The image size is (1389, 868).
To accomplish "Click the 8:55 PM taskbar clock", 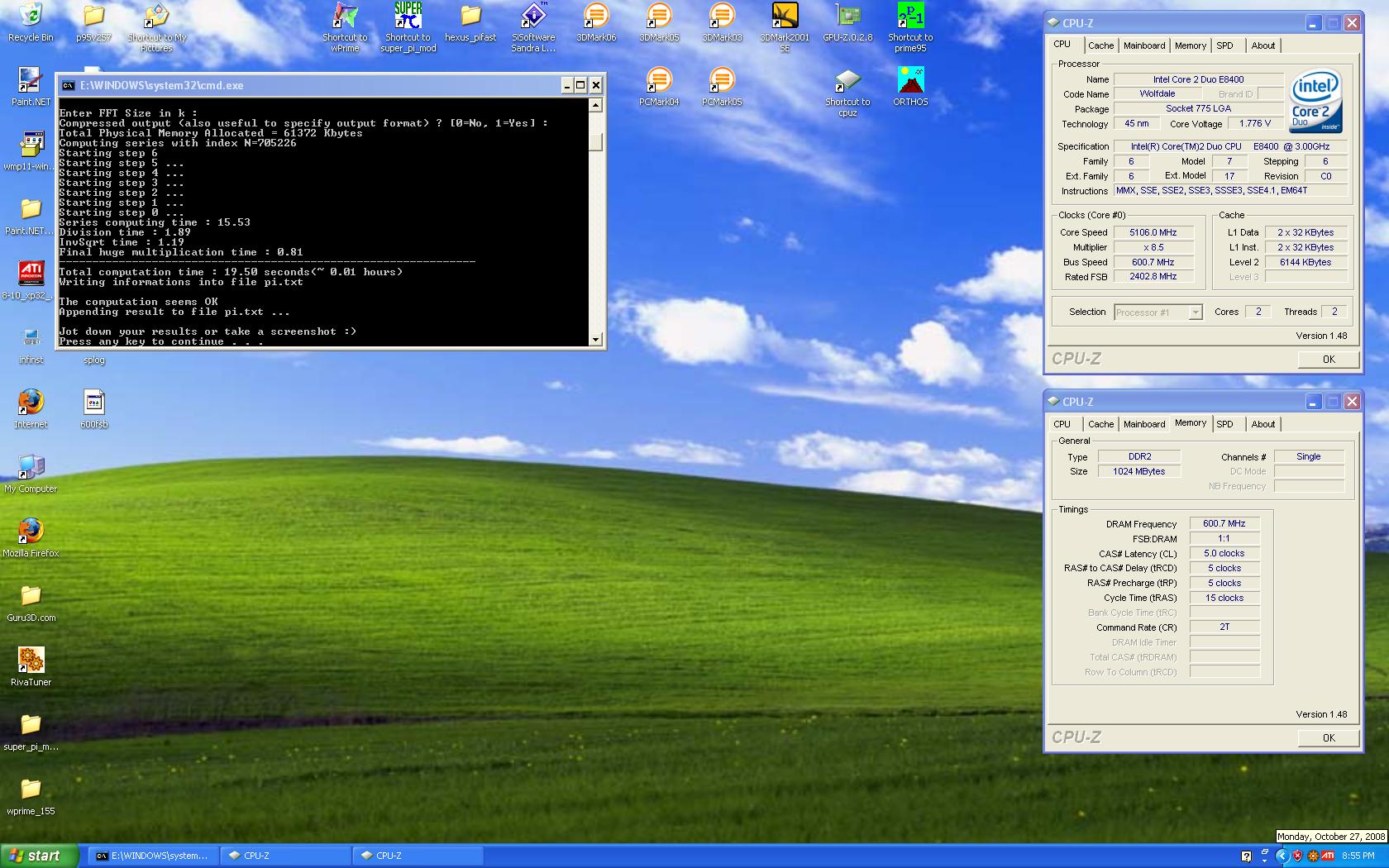I will tap(1358, 856).
